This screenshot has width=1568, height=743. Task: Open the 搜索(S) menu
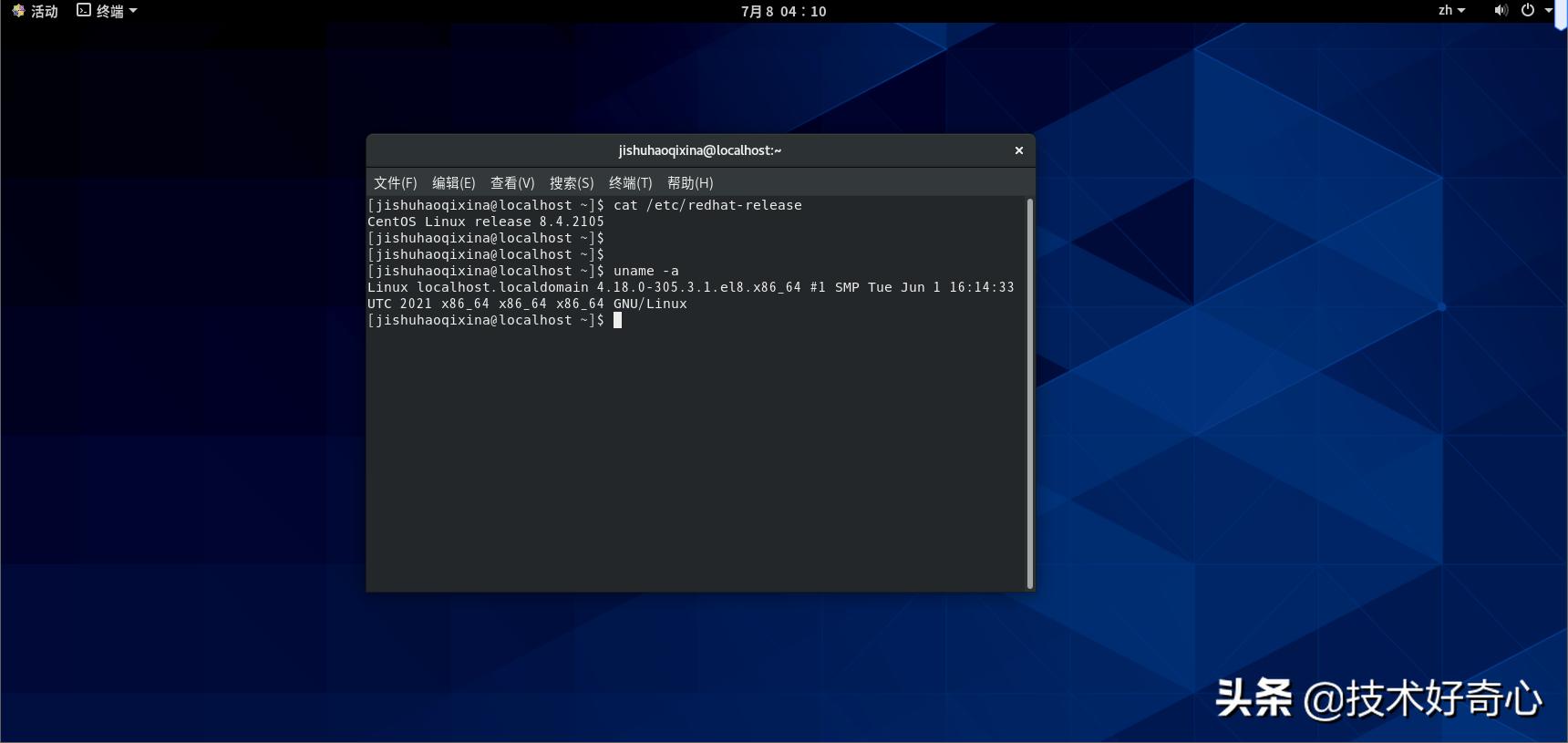[572, 183]
